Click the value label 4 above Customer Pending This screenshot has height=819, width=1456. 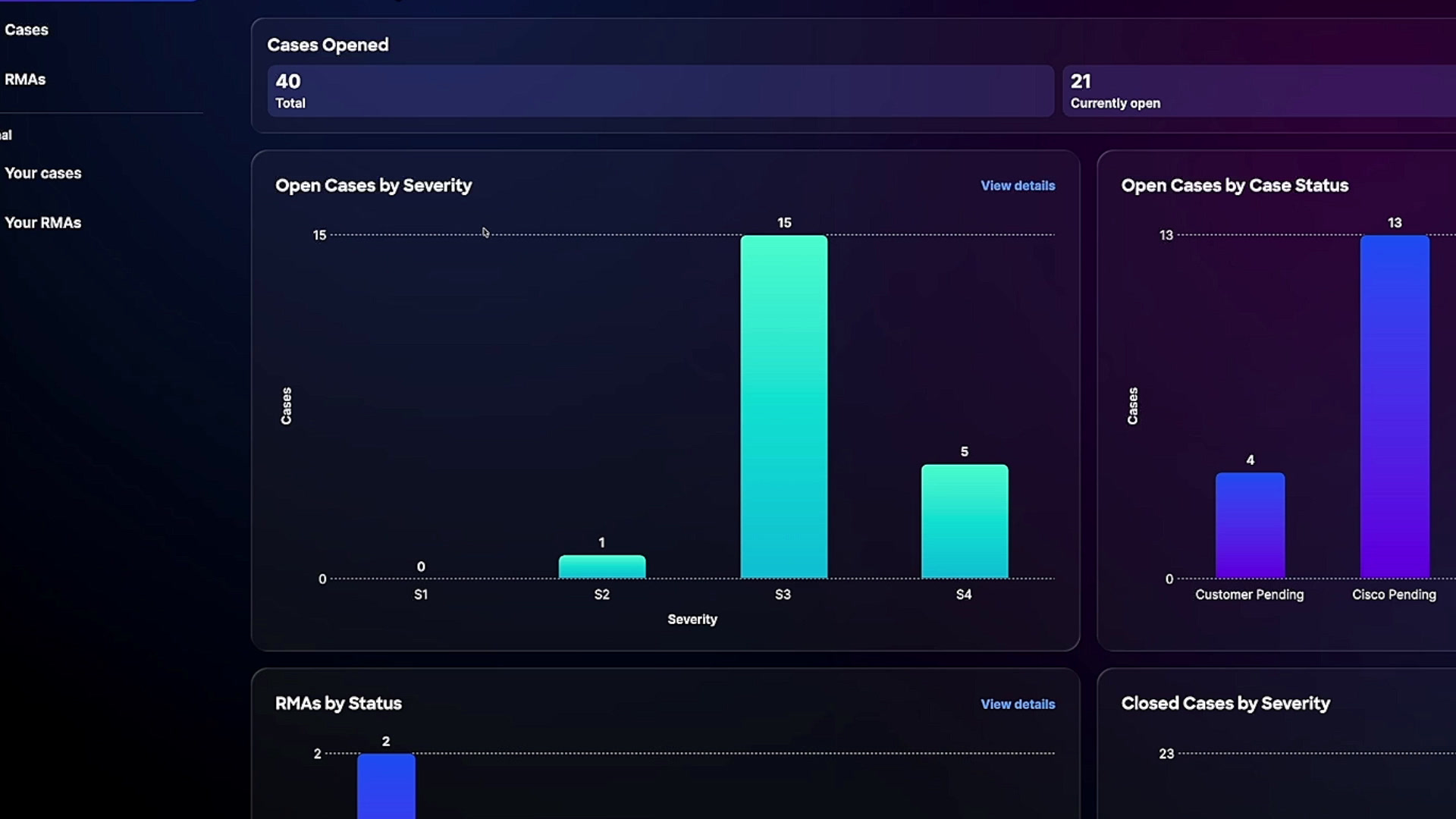(1250, 460)
